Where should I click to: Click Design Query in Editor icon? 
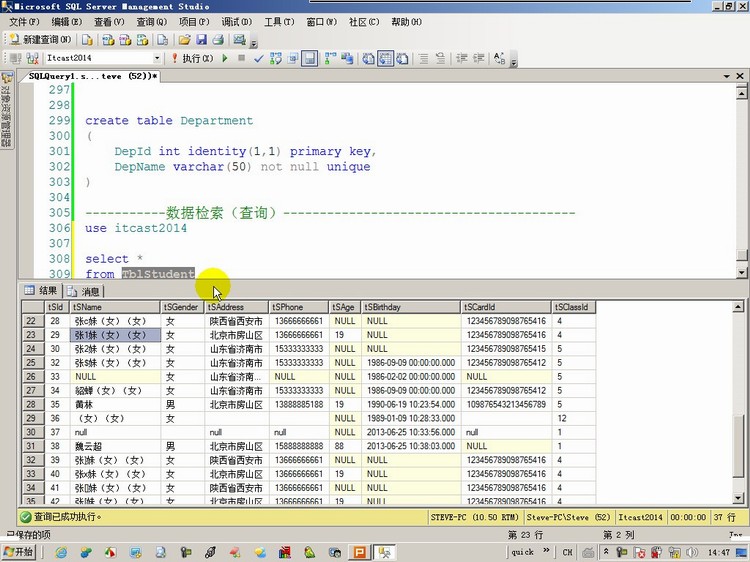(293, 58)
